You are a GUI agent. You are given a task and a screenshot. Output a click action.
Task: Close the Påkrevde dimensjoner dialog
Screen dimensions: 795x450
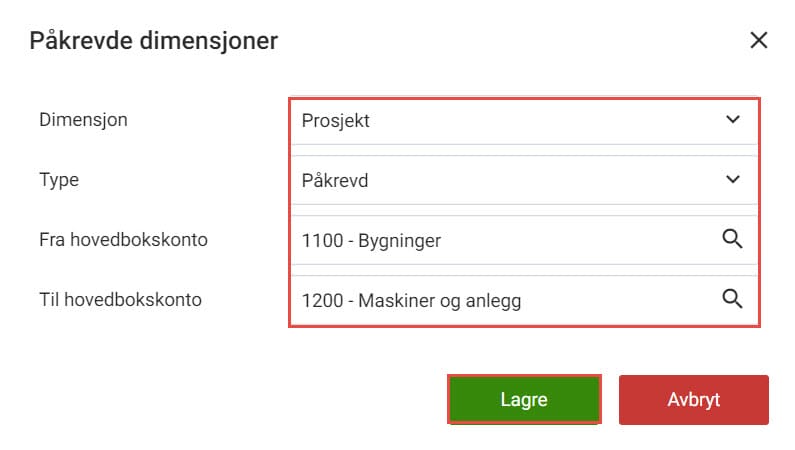click(x=758, y=40)
